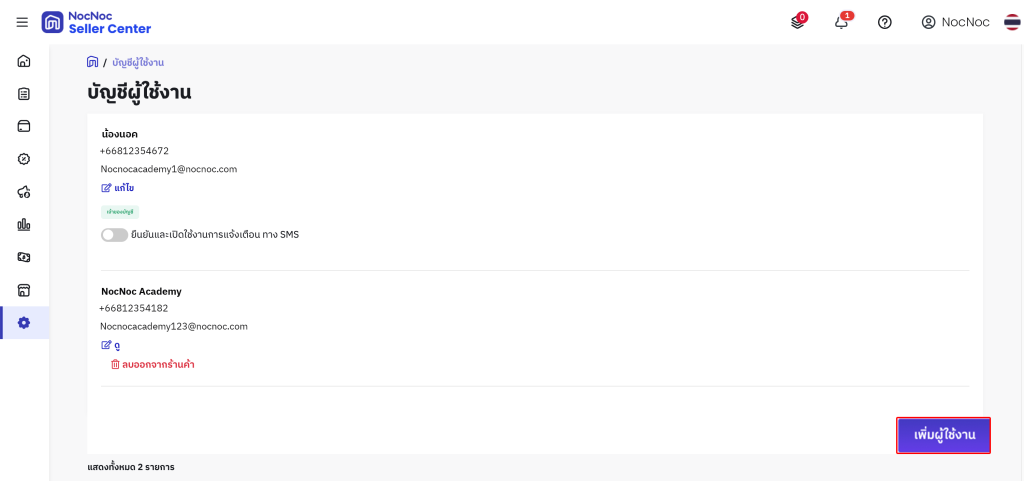Open the hamburger navigation menu

coord(22,22)
